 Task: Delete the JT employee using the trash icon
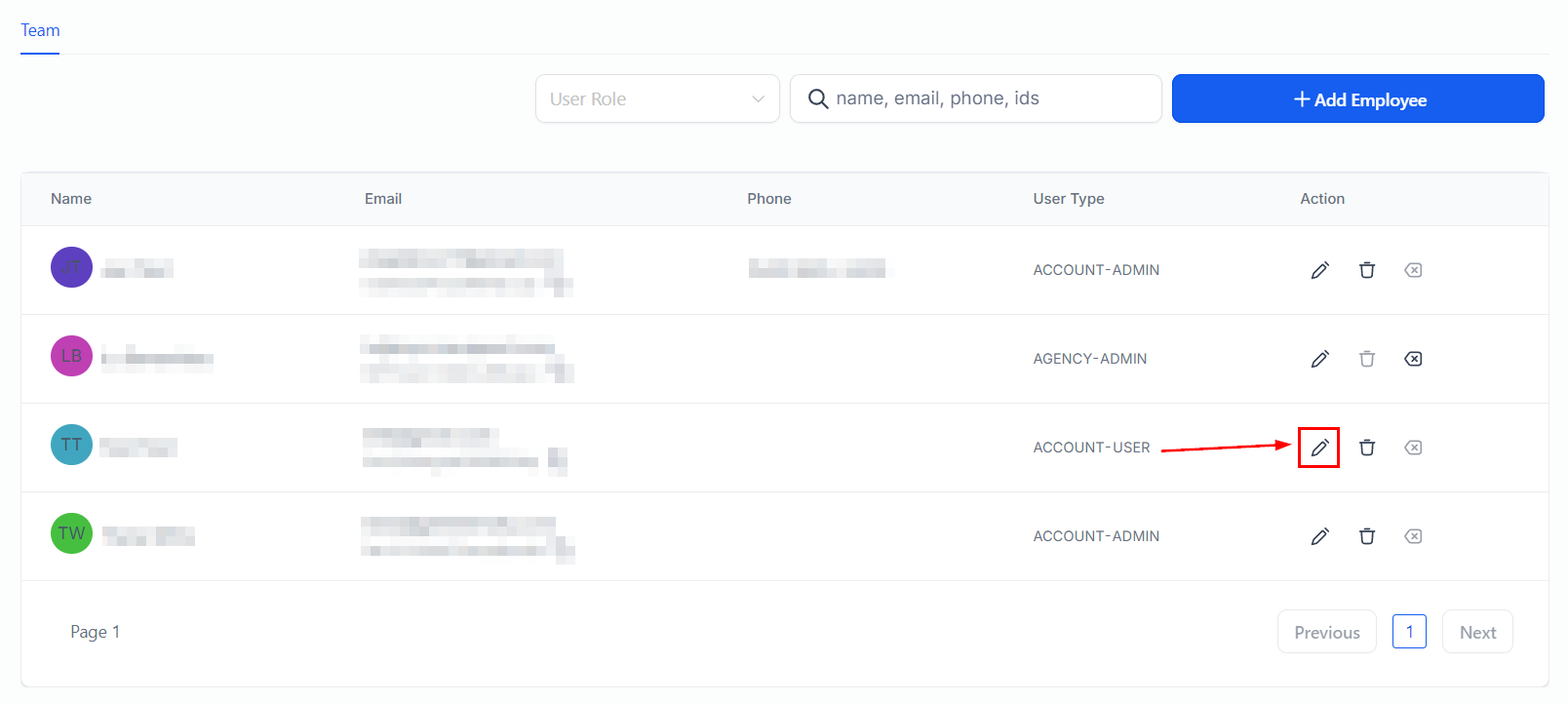tap(1367, 270)
